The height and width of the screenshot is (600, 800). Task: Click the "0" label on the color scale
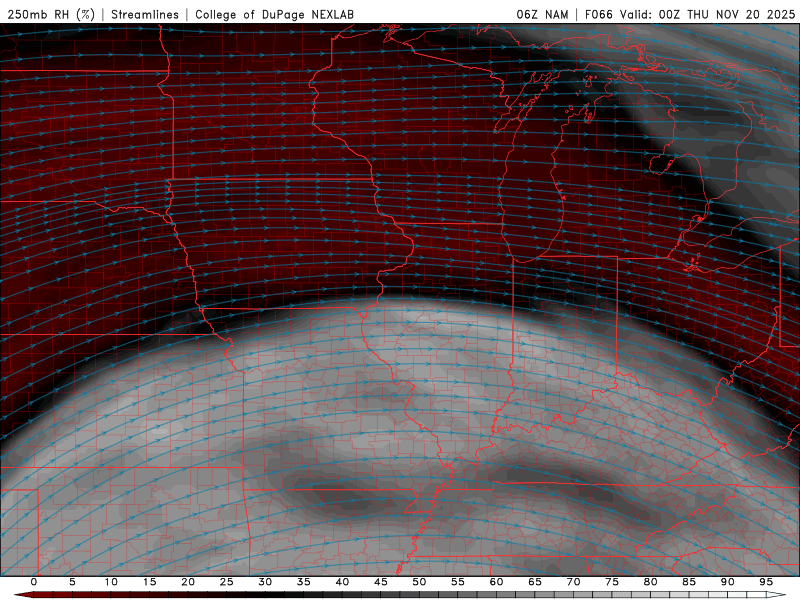tap(34, 582)
